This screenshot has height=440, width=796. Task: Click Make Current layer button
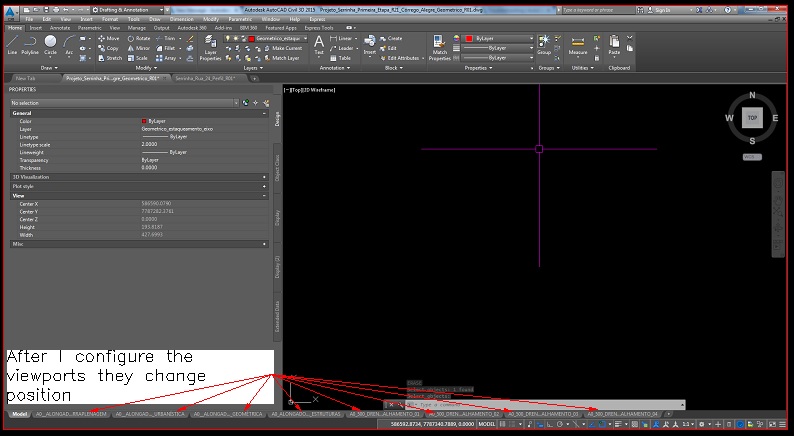point(288,48)
